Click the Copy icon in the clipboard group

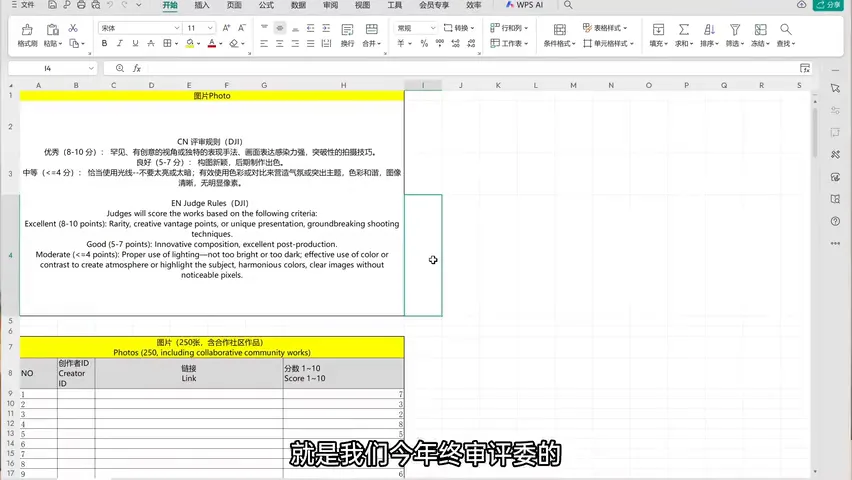[74, 43]
